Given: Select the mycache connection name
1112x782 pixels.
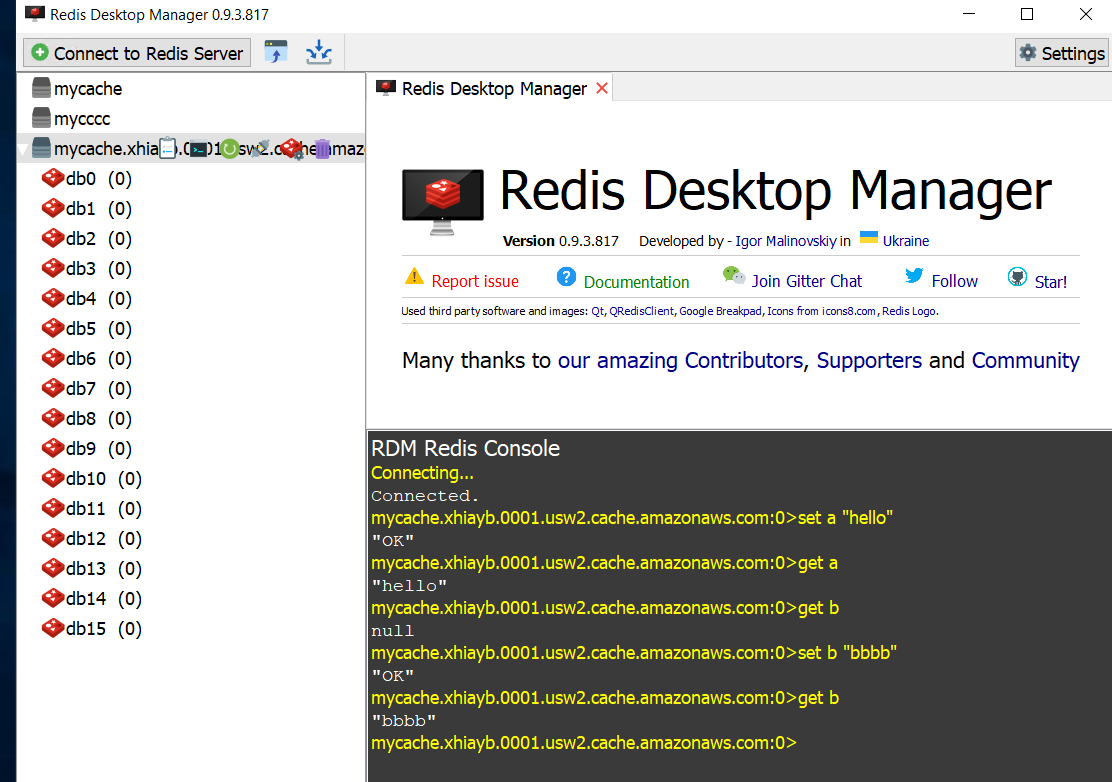Looking at the screenshot, I should pyautogui.click(x=88, y=89).
